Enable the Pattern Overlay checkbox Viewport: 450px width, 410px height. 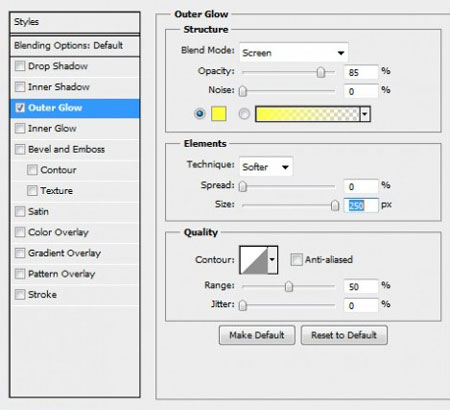20,274
